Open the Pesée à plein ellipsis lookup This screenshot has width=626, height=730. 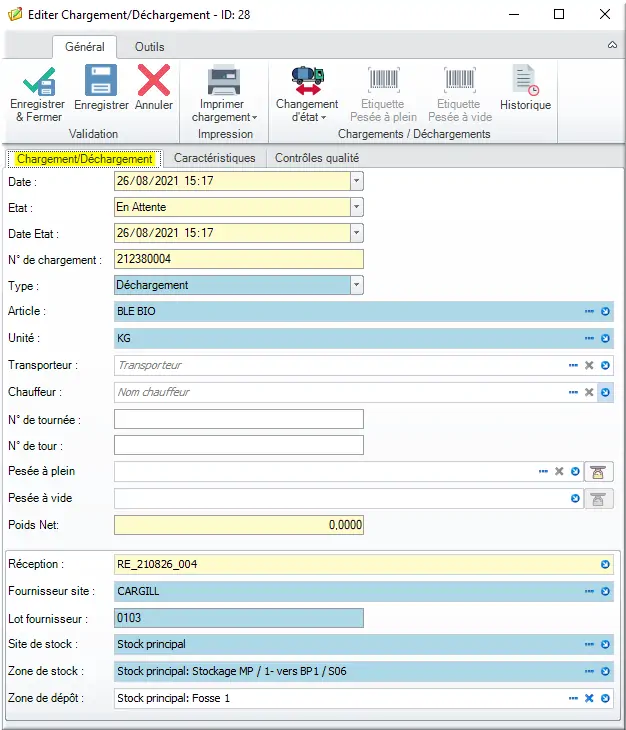(x=543, y=471)
